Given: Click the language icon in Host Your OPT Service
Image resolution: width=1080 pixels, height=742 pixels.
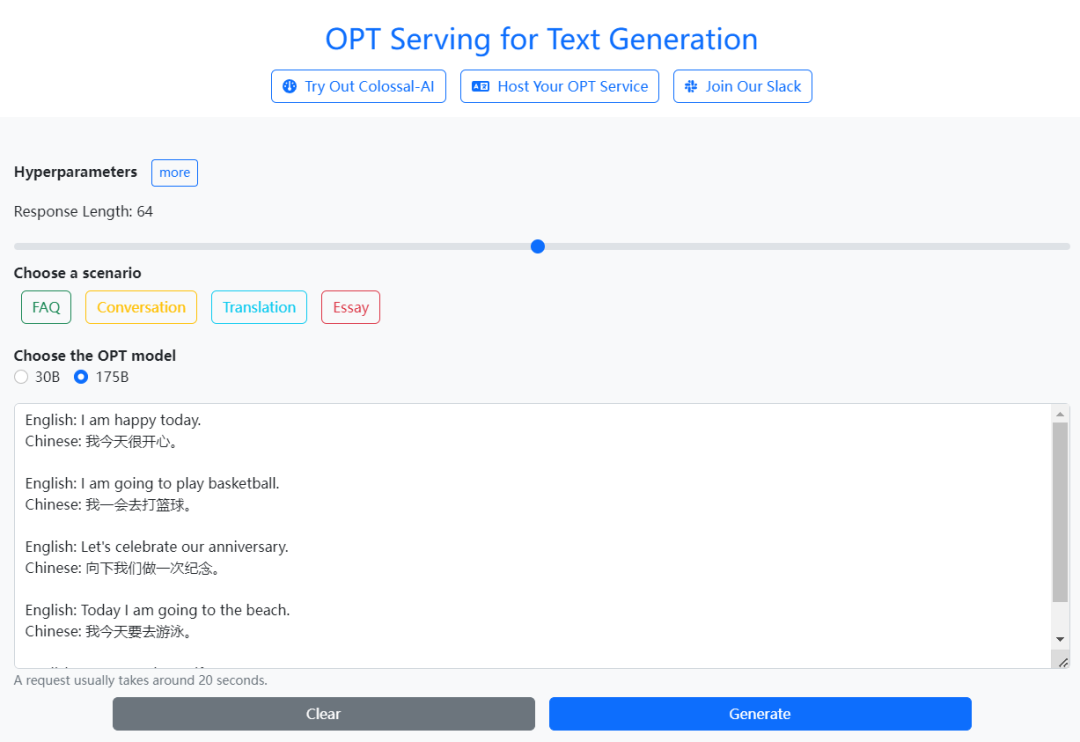Looking at the screenshot, I should tap(480, 87).
